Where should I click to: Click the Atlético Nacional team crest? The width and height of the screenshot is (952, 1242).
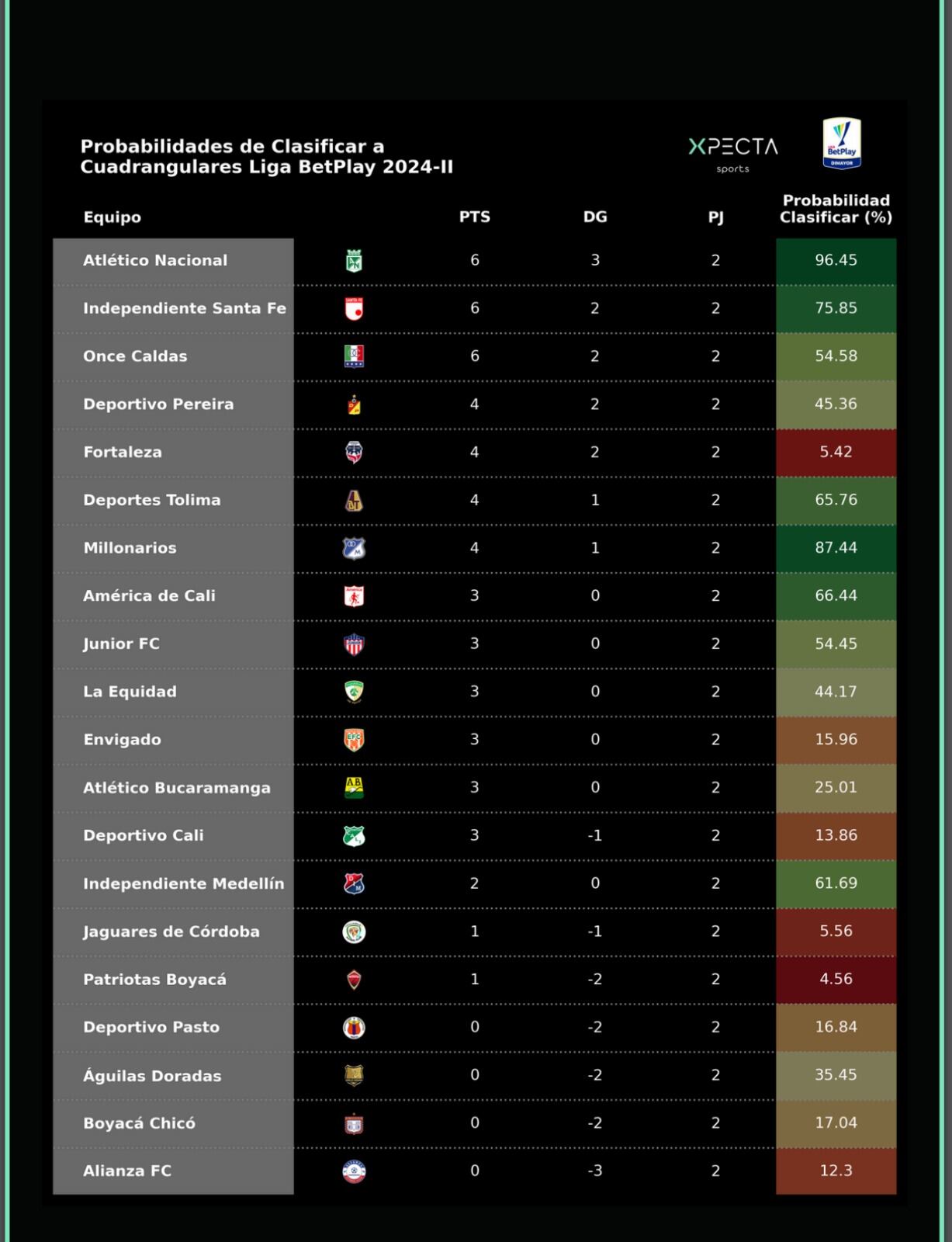(354, 261)
